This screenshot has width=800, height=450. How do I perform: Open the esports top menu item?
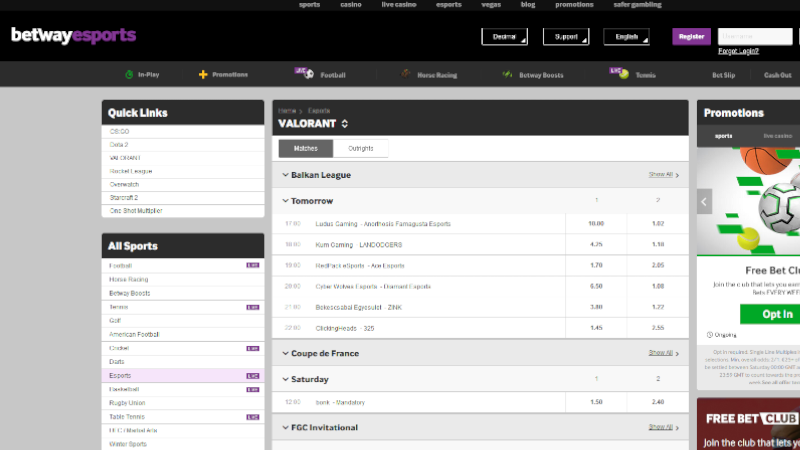coord(448,5)
